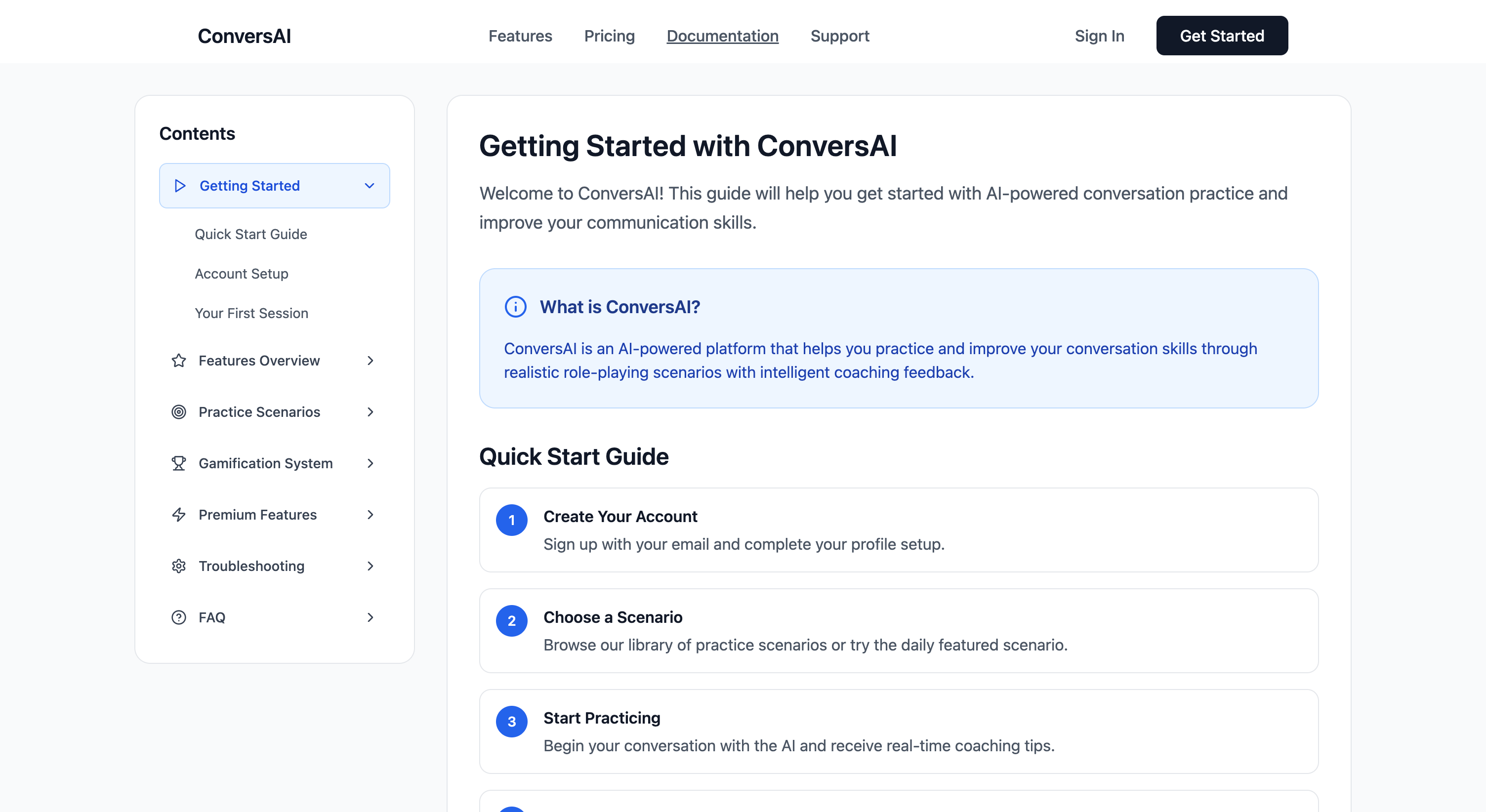
Task: Click the step 3 circle badge
Action: 512,722
